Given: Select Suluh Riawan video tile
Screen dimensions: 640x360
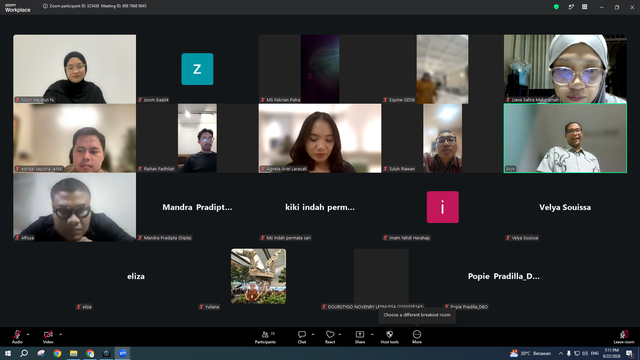Looking at the screenshot, I should (442, 138).
